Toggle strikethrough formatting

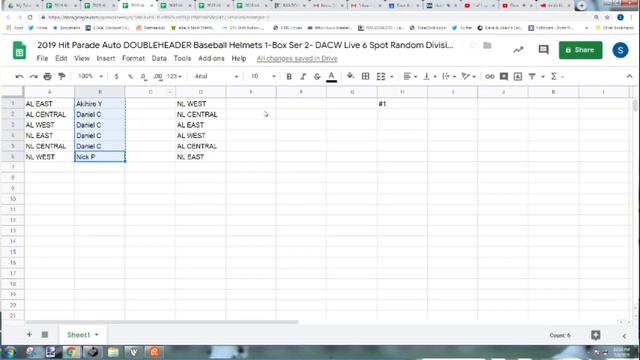point(317,76)
